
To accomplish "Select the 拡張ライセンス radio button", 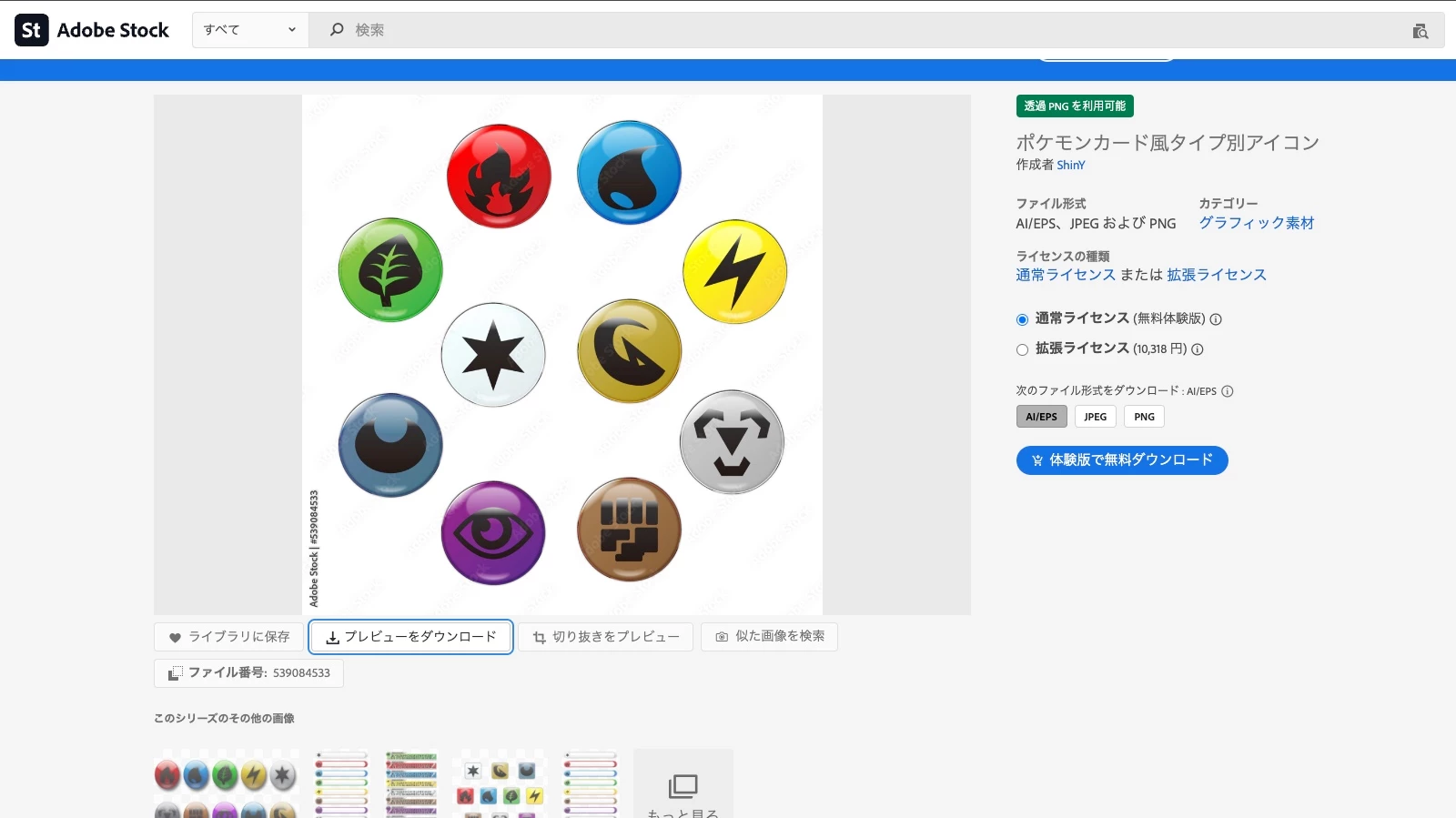I will point(1022,349).
